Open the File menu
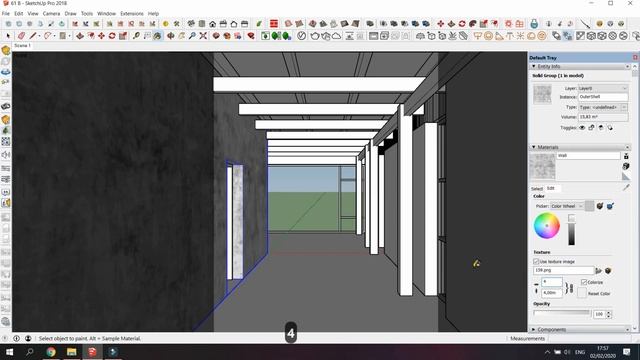 pyautogui.click(x=6, y=13)
